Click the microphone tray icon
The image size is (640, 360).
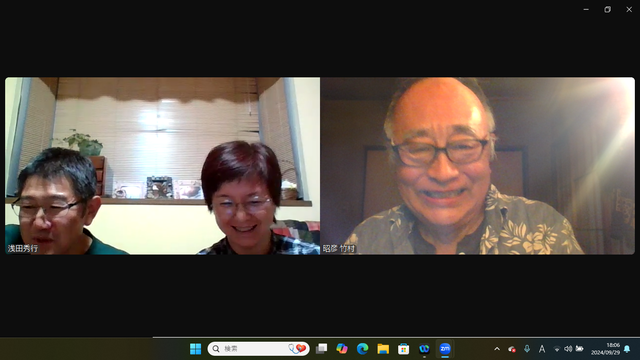(x=527, y=349)
